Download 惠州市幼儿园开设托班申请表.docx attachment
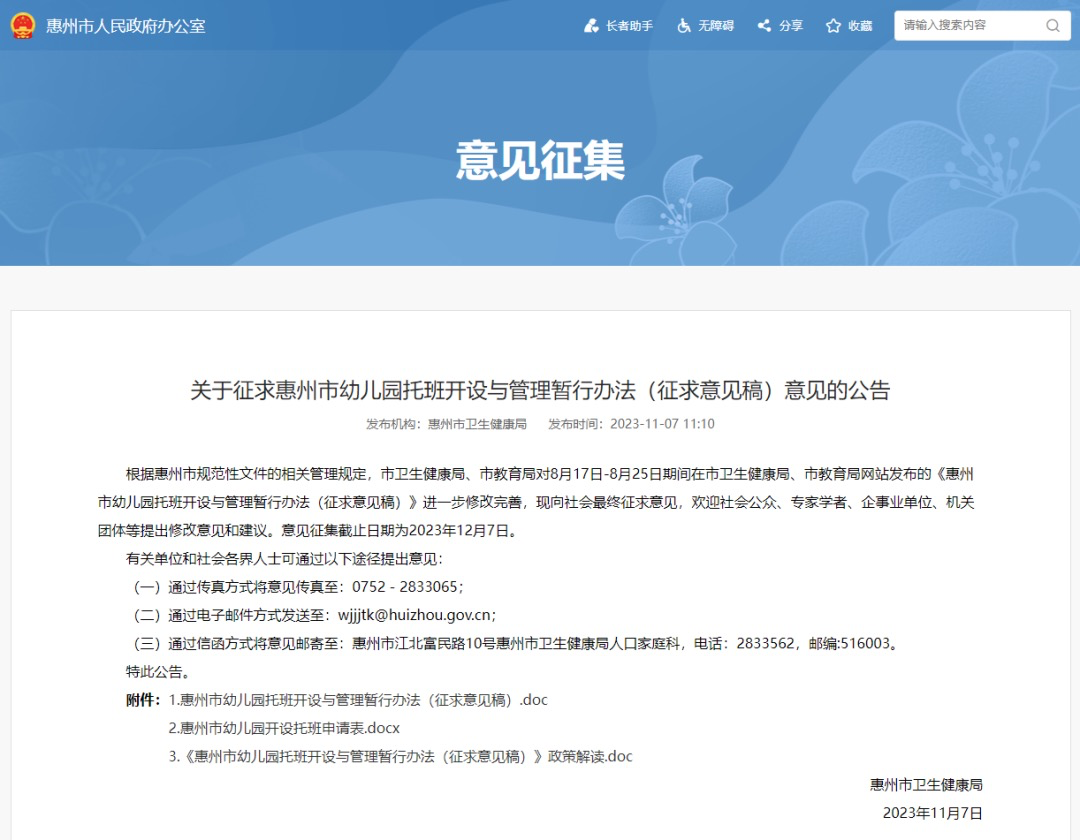 click(x=284, y=728)
